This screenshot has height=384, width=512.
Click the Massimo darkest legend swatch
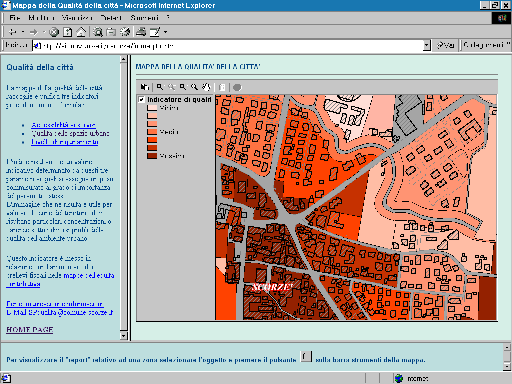coord(152,156)
